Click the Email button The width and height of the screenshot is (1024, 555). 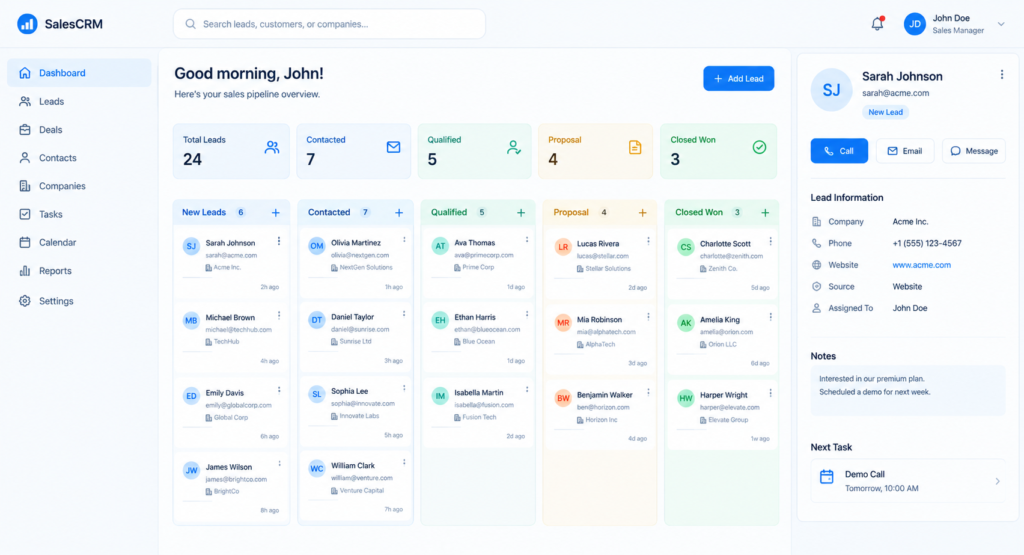(904, 151)
